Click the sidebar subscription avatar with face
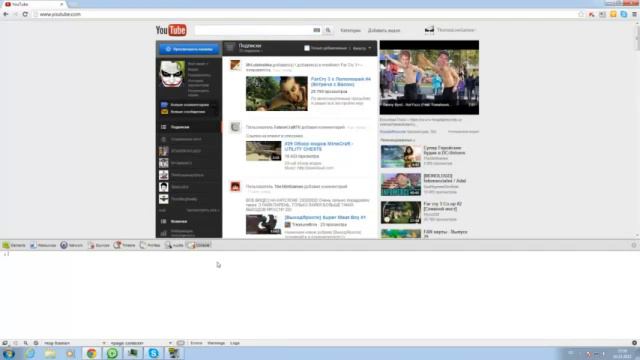The image size is (640, 360). 164,187
